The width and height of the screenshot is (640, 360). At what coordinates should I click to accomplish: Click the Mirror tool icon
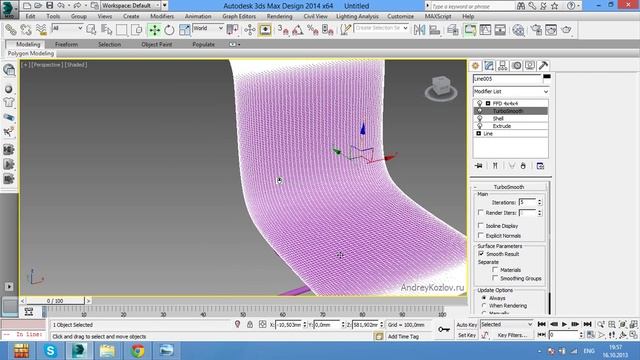pos(419,30)
